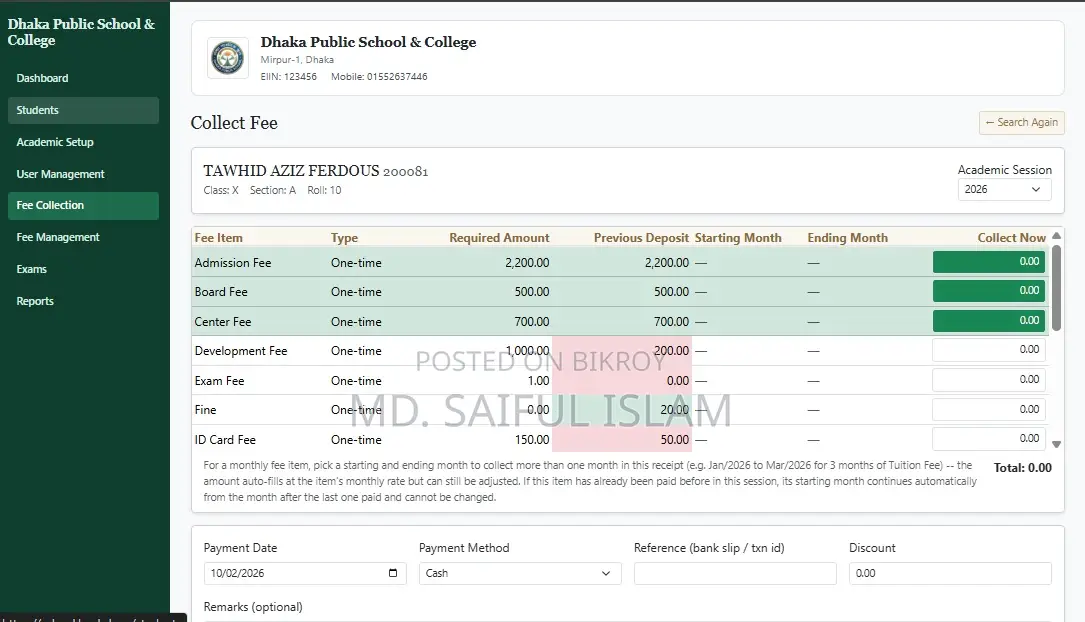Click the Discount input field
Viewport: 1085px width, 622px height.
click(950, 573)
